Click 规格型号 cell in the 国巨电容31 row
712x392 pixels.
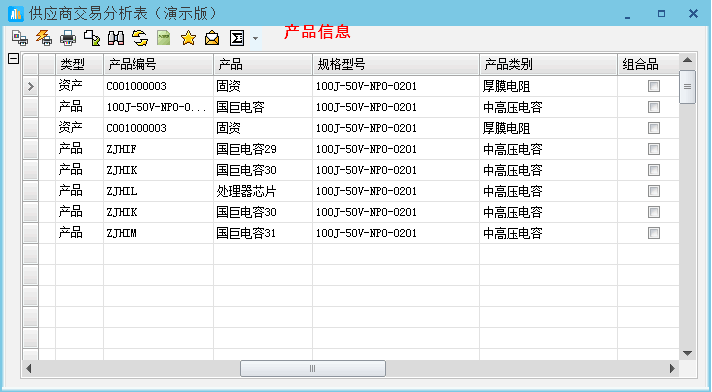[x=396, y=233]
